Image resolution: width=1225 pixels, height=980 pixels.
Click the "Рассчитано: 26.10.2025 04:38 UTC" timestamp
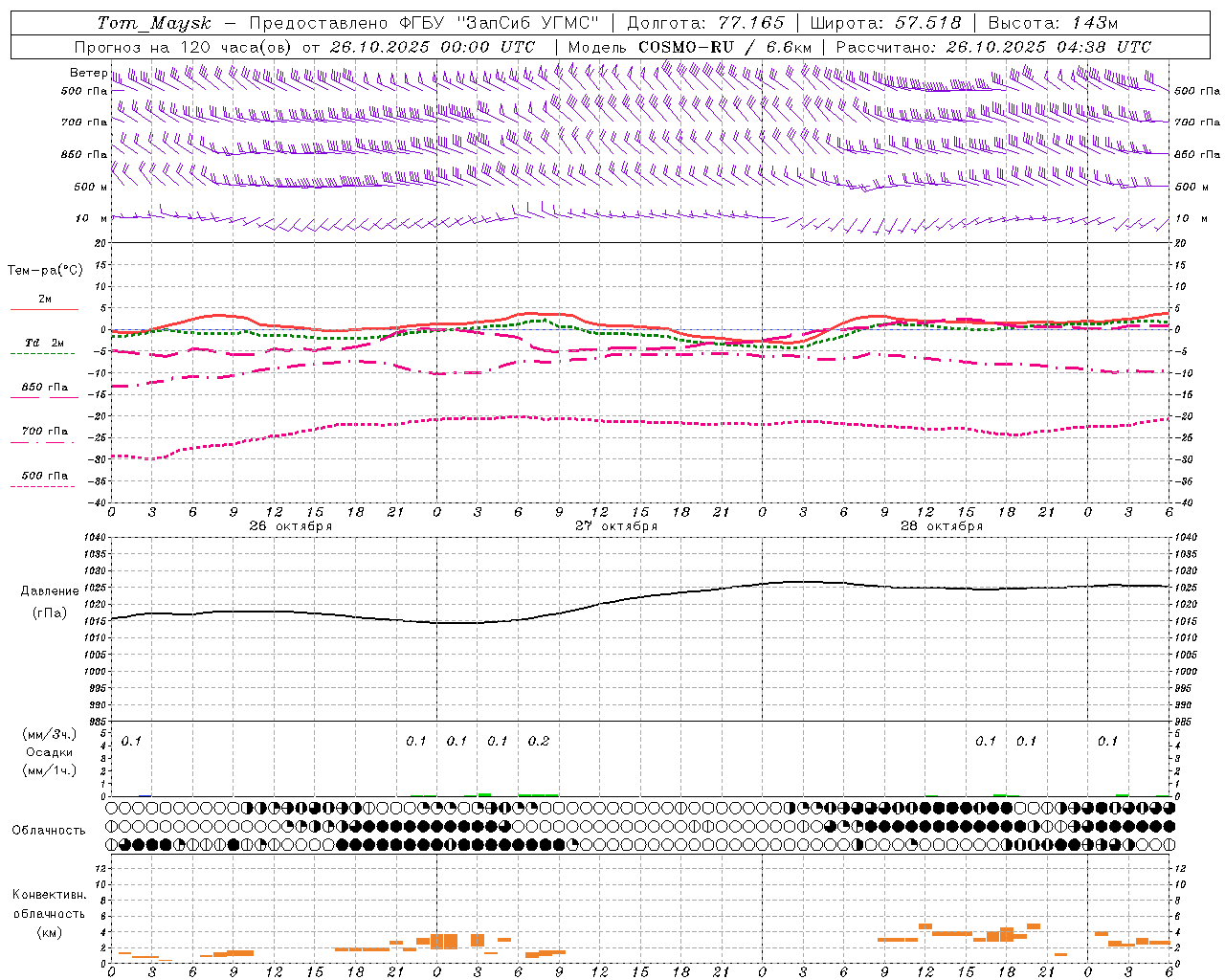pos(993,47)
